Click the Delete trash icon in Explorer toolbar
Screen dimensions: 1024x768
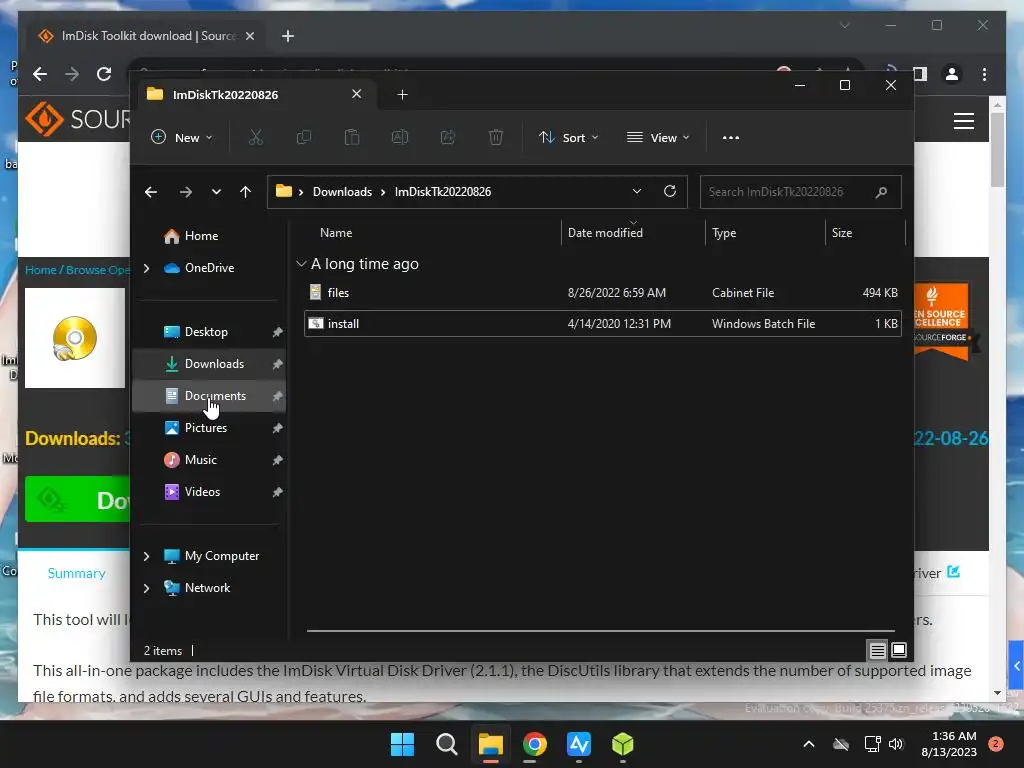tap(496, 137)
